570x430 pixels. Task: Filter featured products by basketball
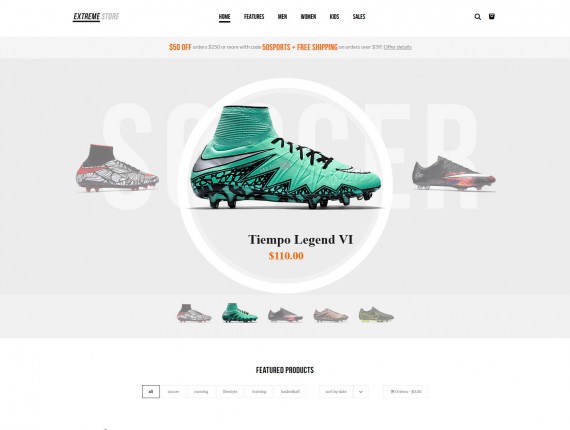[290, 391]
